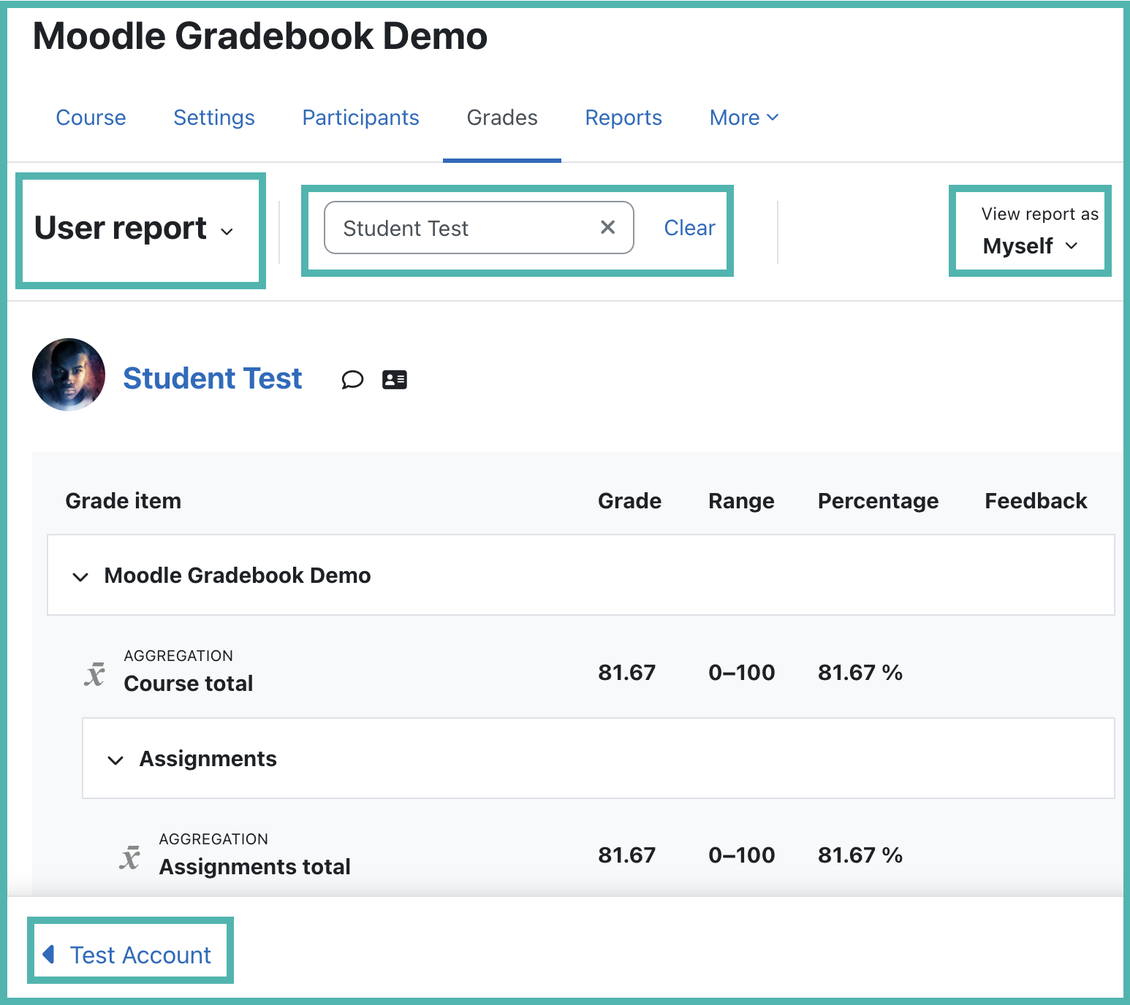Select the Grades tab
This screenshot has height=1005, width=1130.
coord(502,117)
